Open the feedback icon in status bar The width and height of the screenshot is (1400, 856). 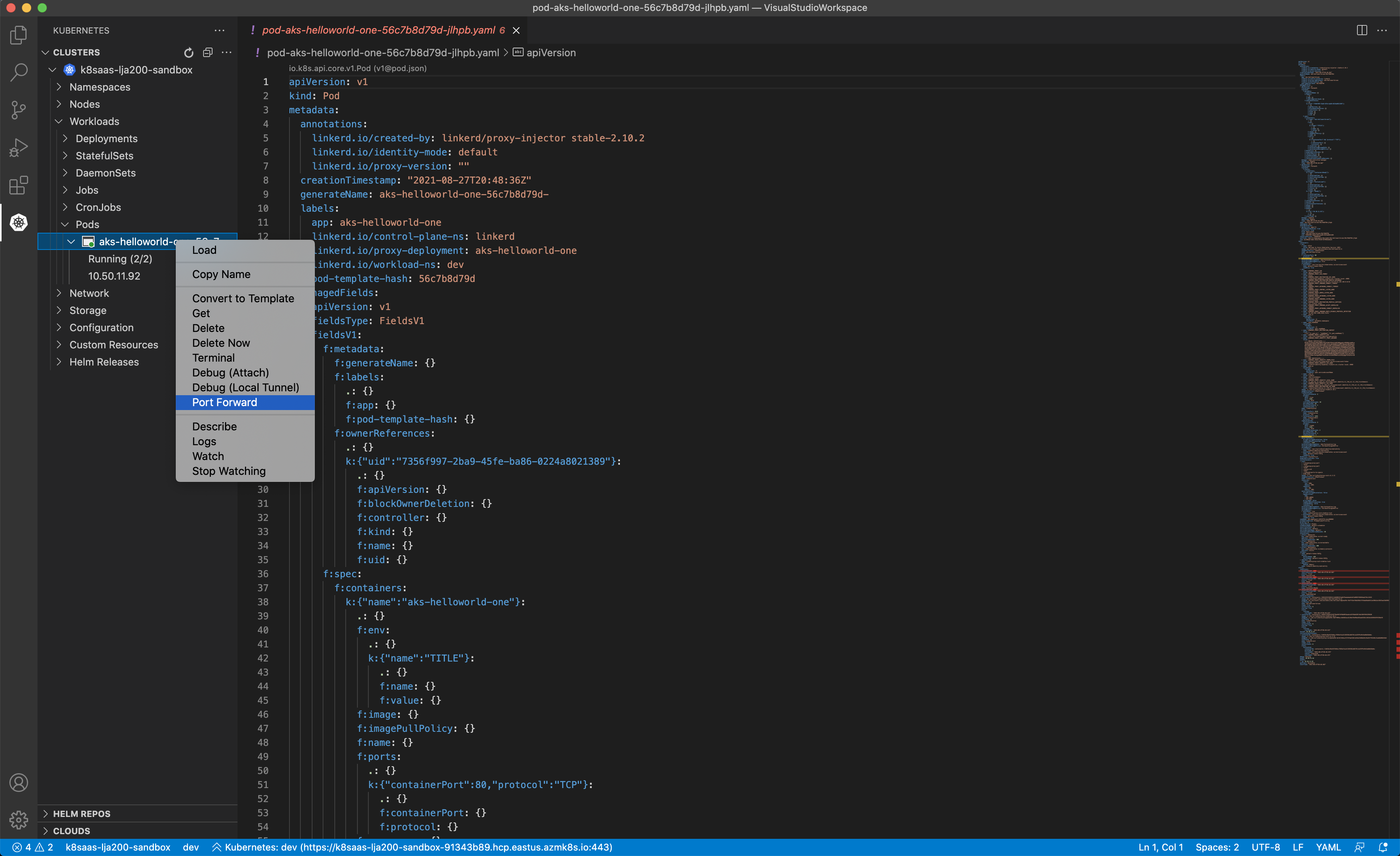pyautogui.click(x=1360, y=847)
